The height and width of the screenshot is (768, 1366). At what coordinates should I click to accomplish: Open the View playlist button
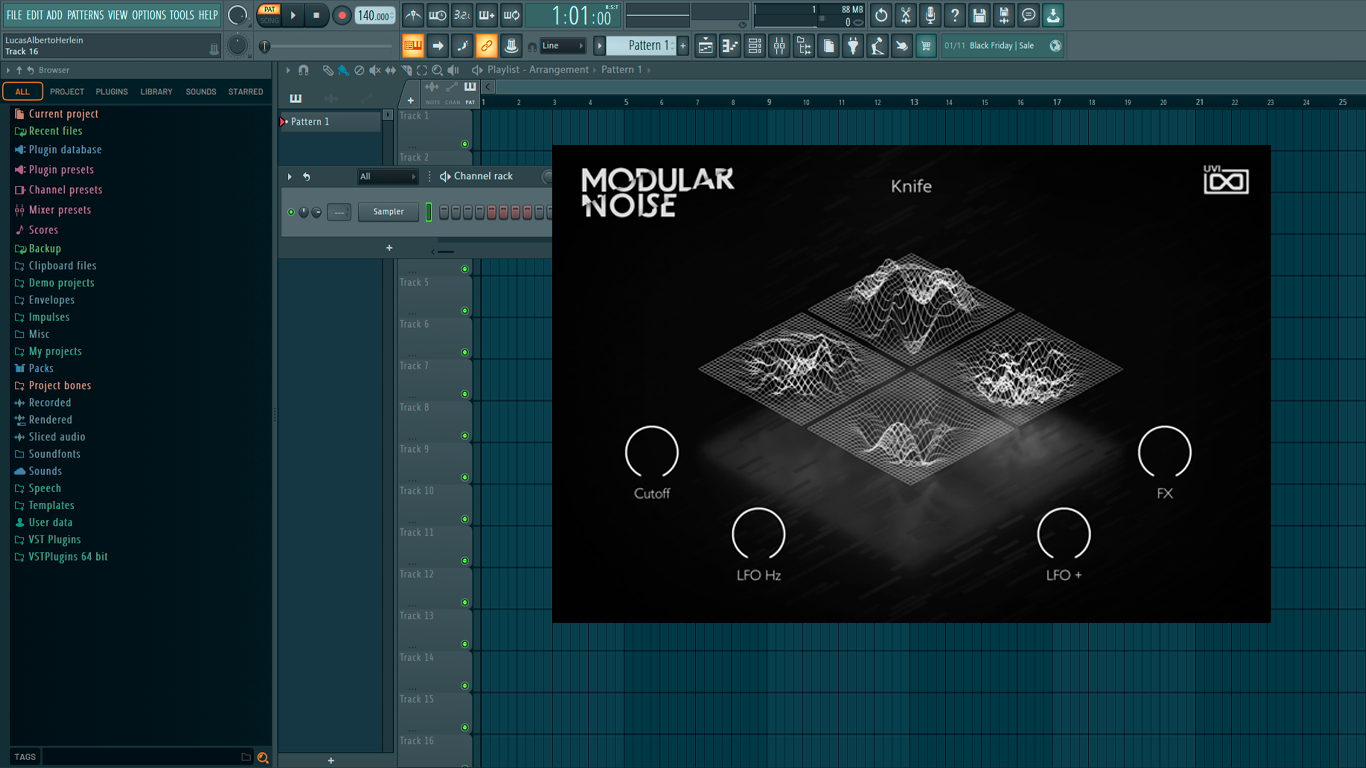(x=706, y=46)
